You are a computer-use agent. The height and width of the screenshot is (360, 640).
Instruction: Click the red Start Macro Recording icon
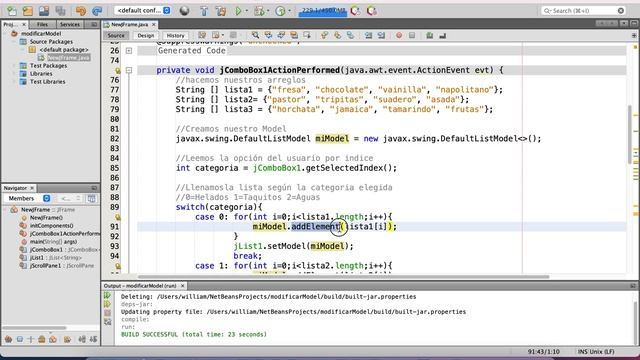[399, 36]
